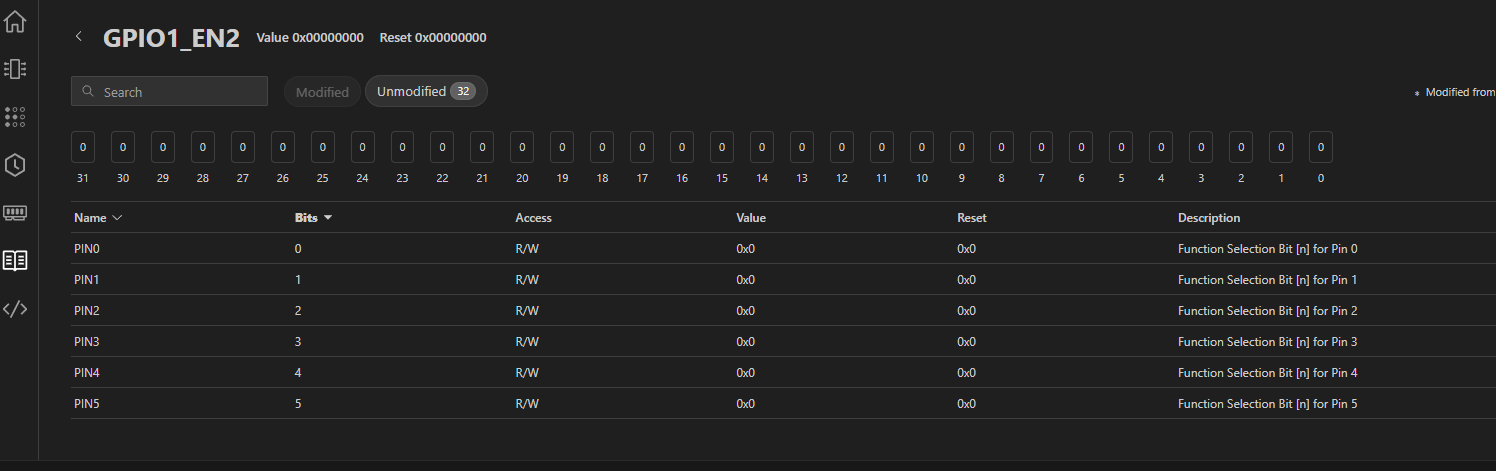1496x471 pixels.
Task: Open the Home icon in sidebar
Action: [x=15, y=21]
